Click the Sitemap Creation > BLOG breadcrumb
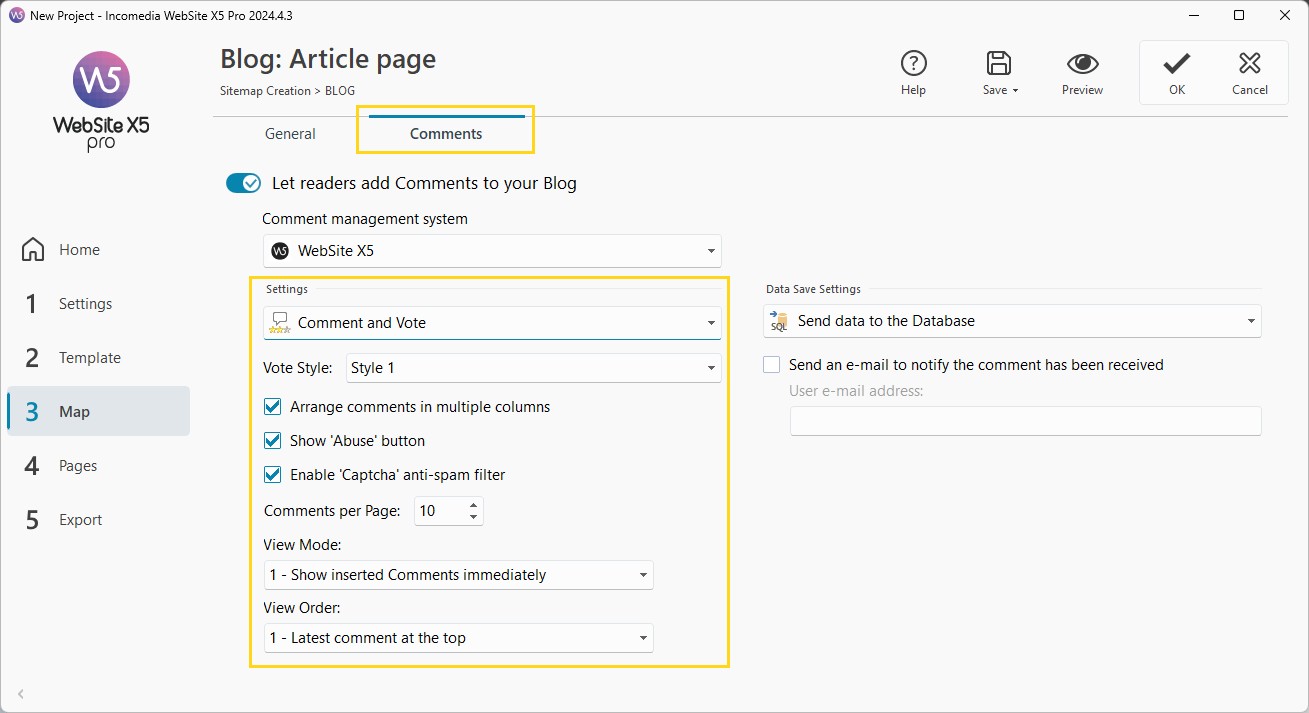This screenshot has height=713, width=1309. [x=287, y=90]
